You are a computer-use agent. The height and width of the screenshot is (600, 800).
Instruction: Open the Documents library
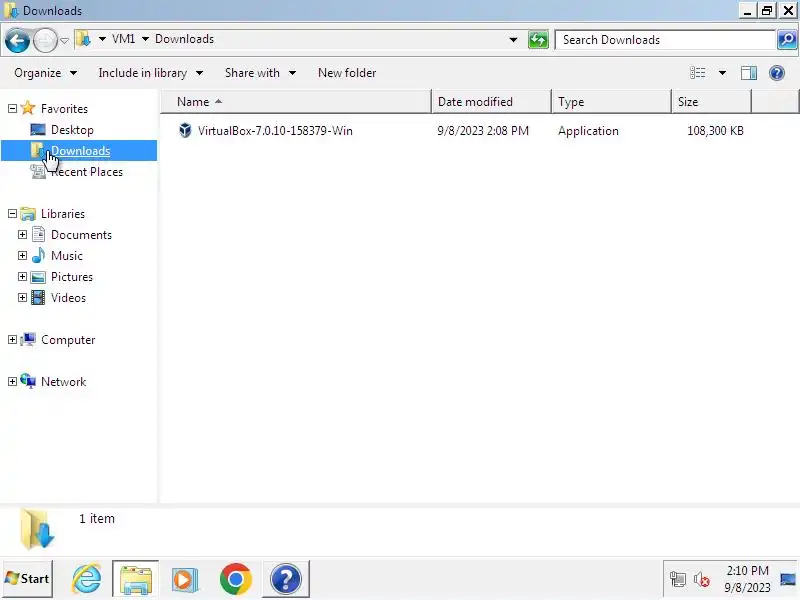coord(81,235)
